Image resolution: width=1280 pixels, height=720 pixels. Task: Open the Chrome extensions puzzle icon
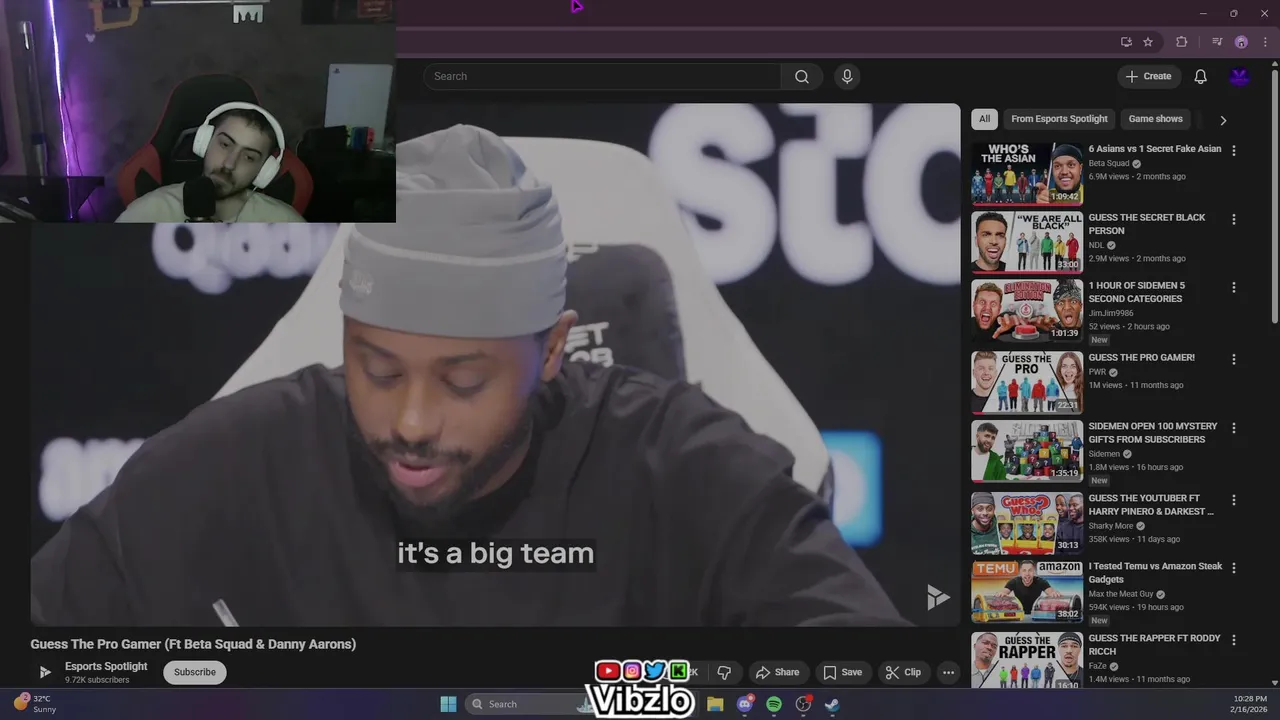[x=1181, y=42]
